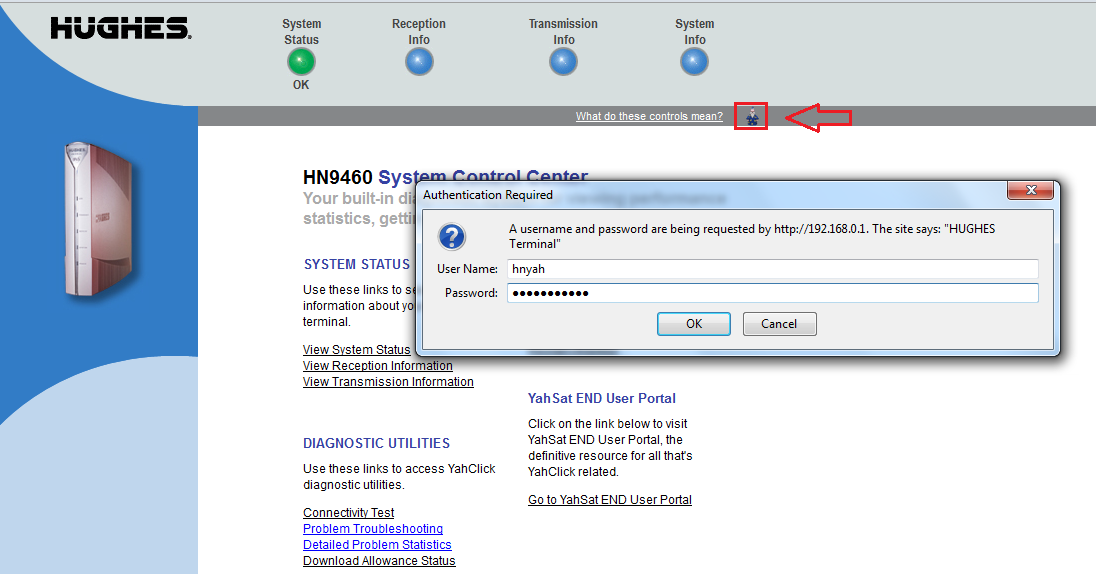
Task: Click the Transmission Info label text
Action: coord(563,31)
